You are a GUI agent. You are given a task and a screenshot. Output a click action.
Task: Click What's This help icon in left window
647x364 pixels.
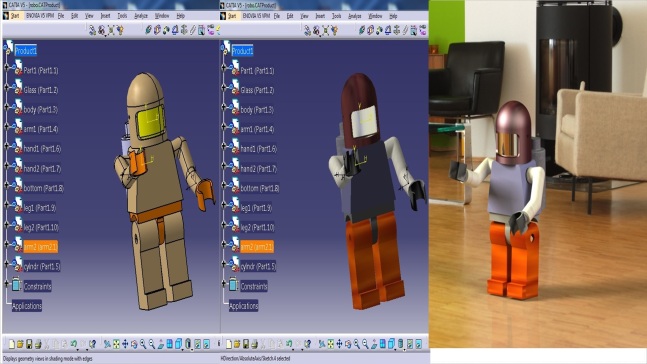click(93, 344)
